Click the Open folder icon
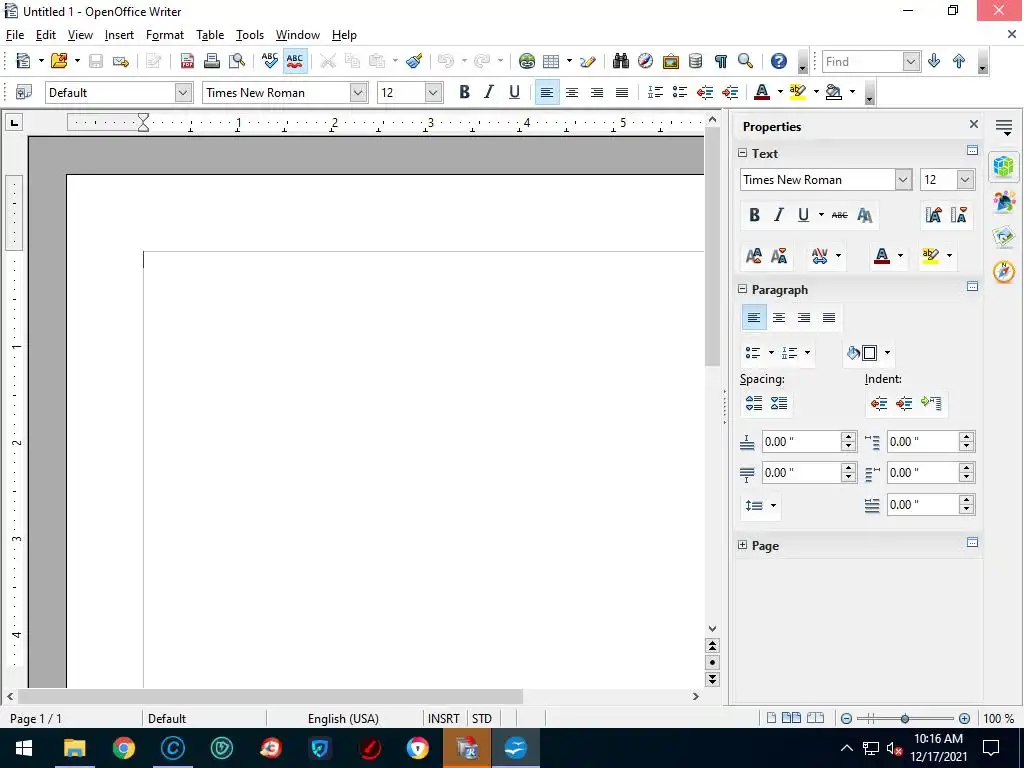This screenshot has height=768, width=1024. 59,61
